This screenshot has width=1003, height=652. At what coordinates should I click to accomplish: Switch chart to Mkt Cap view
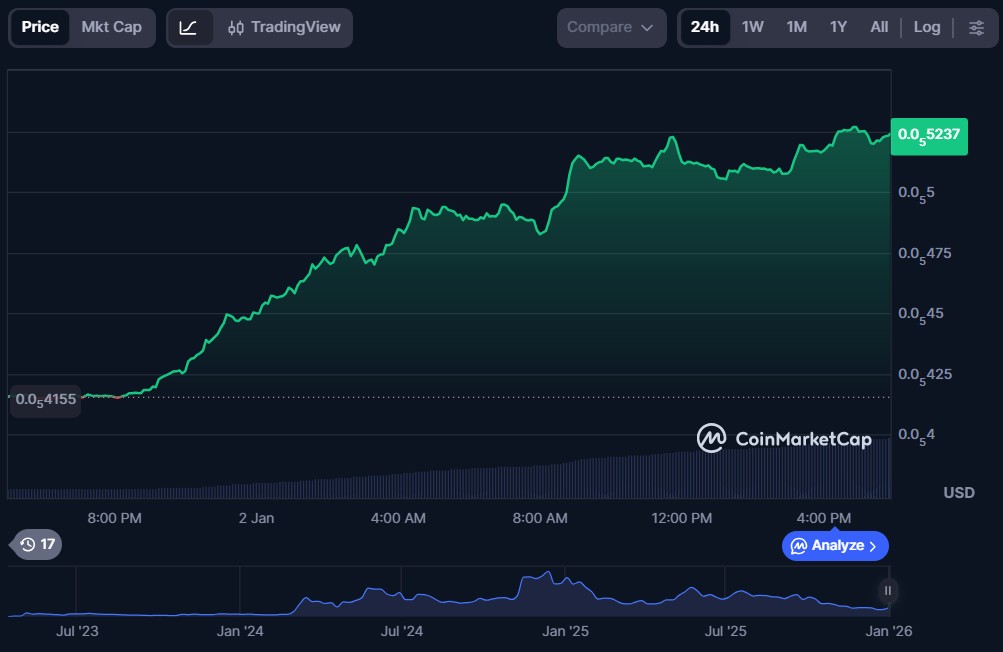(x=112, y=27)
